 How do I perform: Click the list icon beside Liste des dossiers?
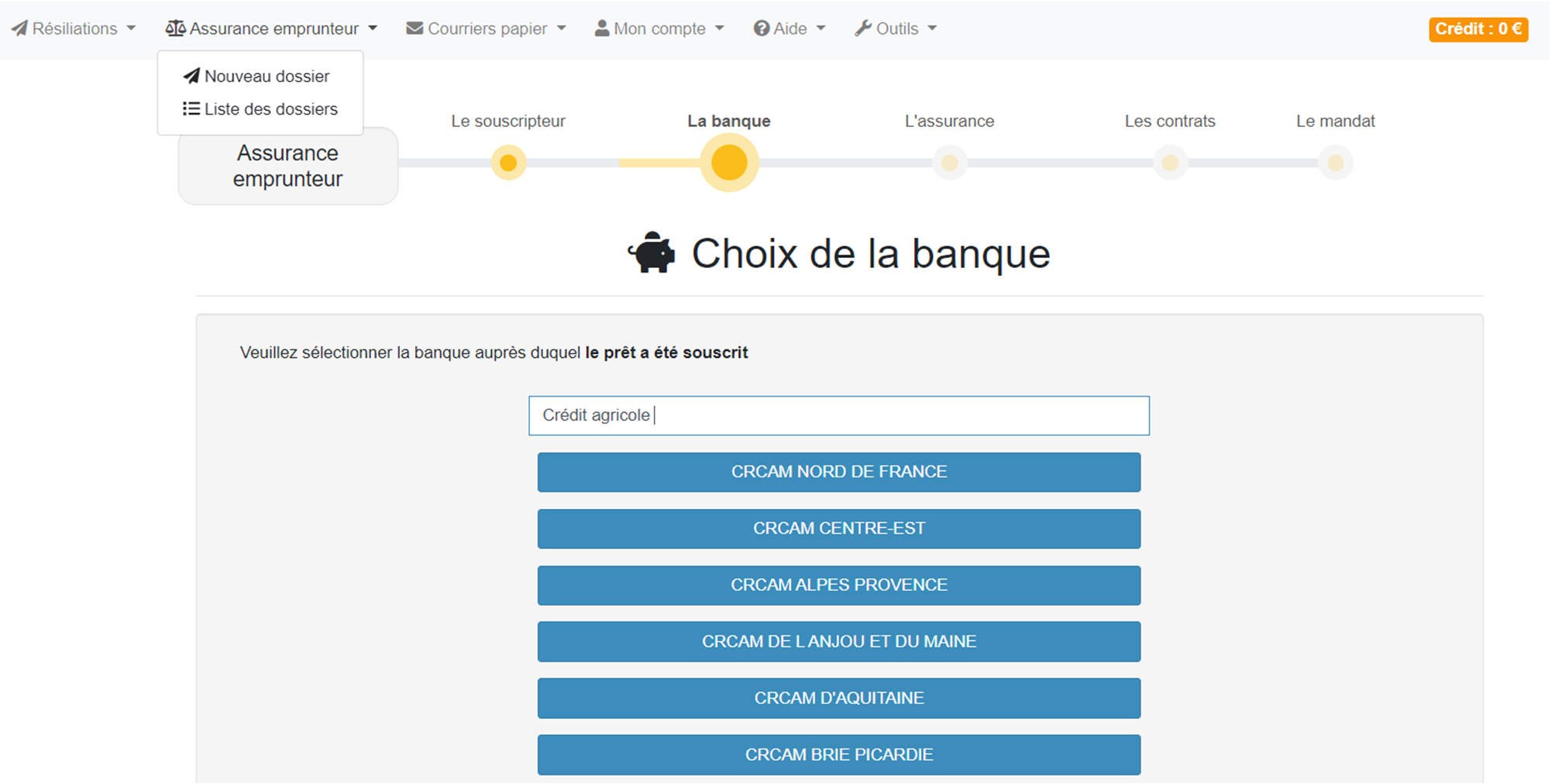coord(191,108)
